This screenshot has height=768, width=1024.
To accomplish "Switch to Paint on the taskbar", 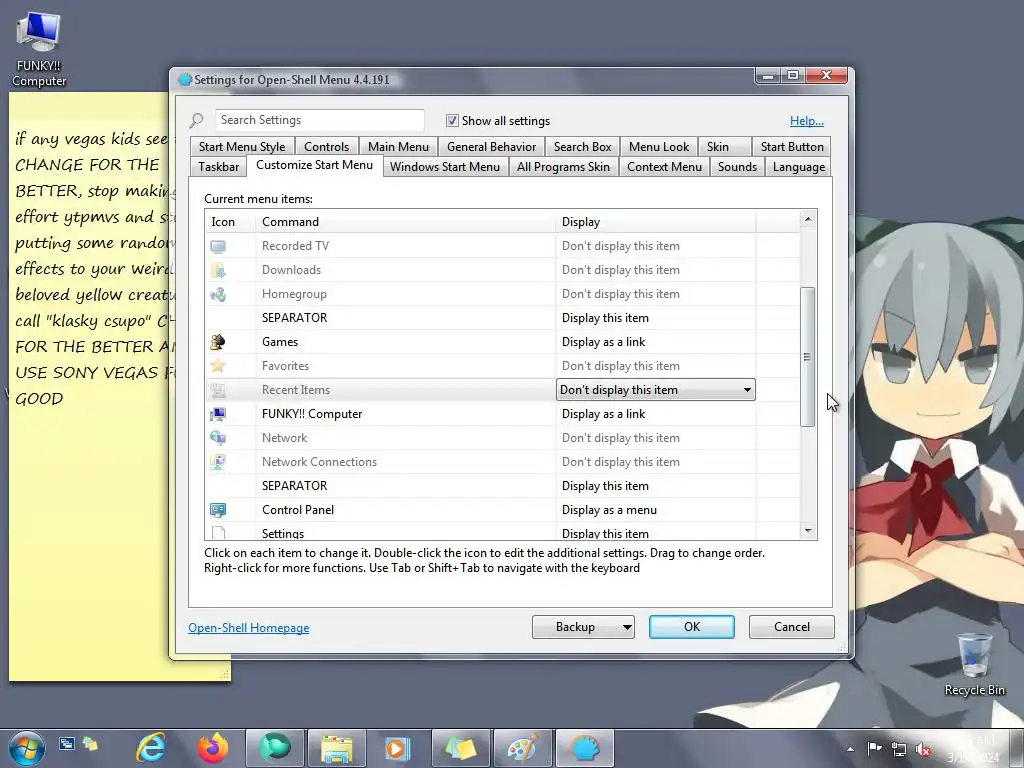I will pos(522,748).
